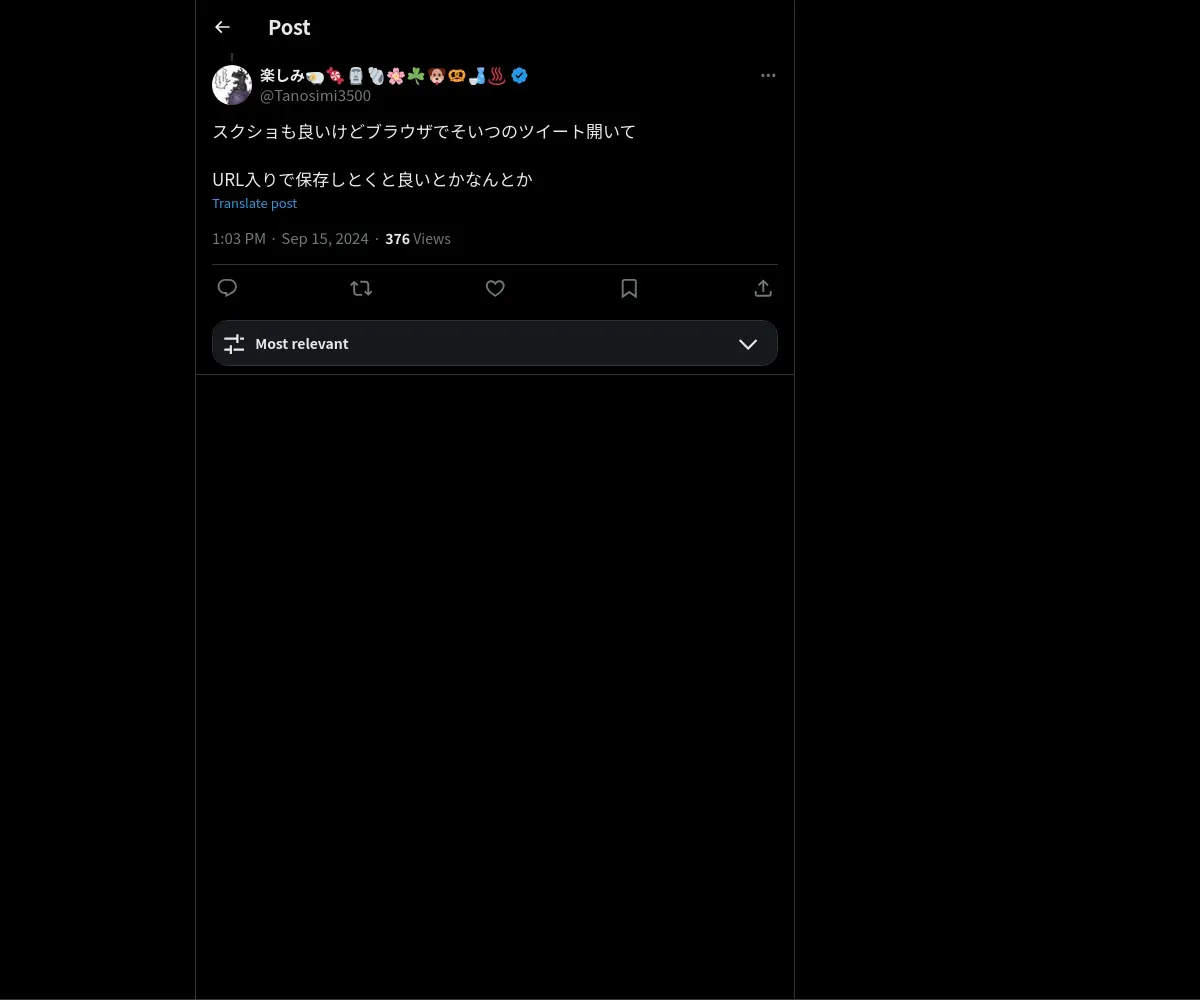Click the sliders filter icon beside Most relevant
Screen dimensions: 1200x1000
(234, 344)
